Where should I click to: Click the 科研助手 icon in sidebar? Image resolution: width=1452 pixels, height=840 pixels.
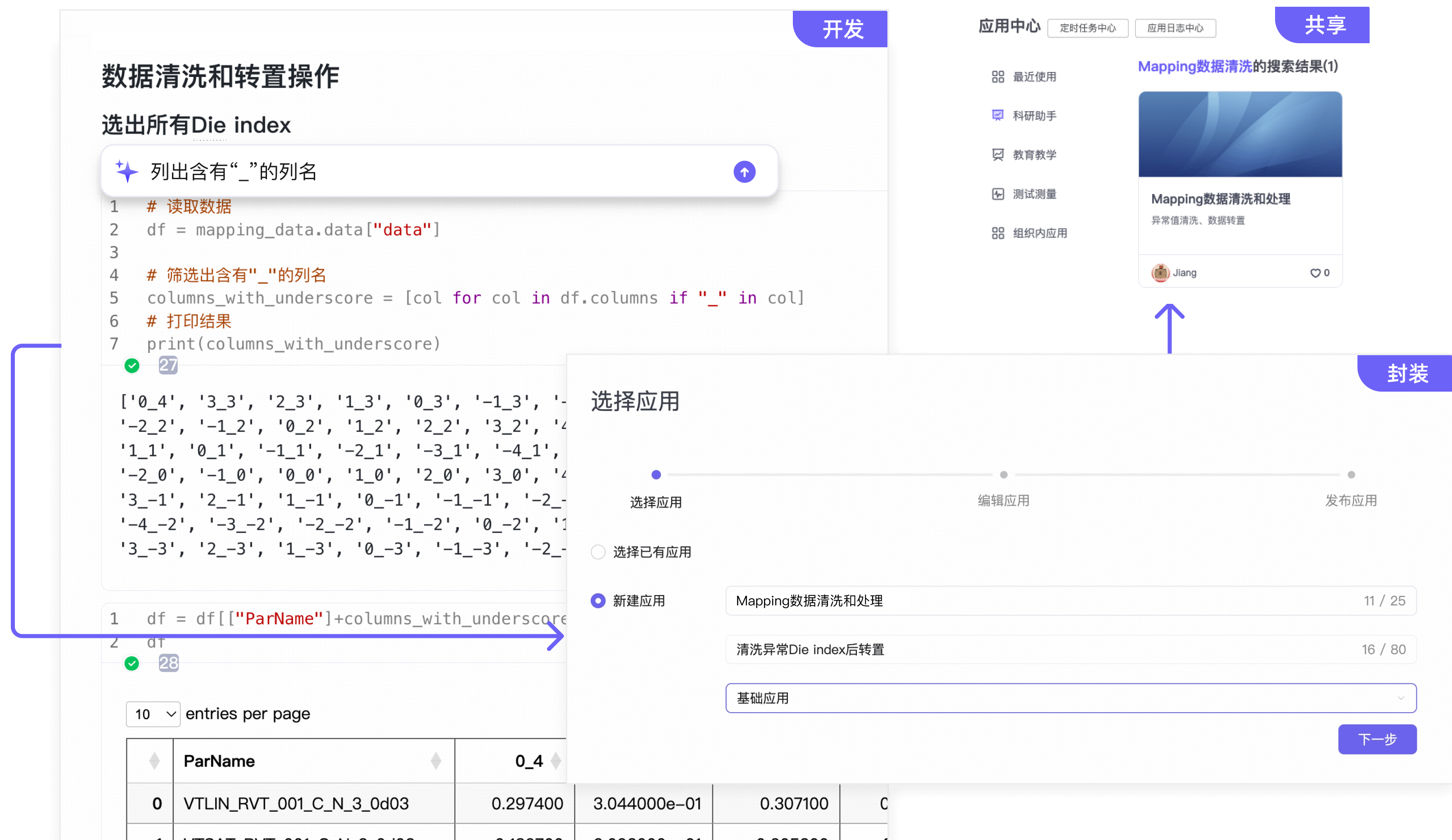(x=997, y=115)
